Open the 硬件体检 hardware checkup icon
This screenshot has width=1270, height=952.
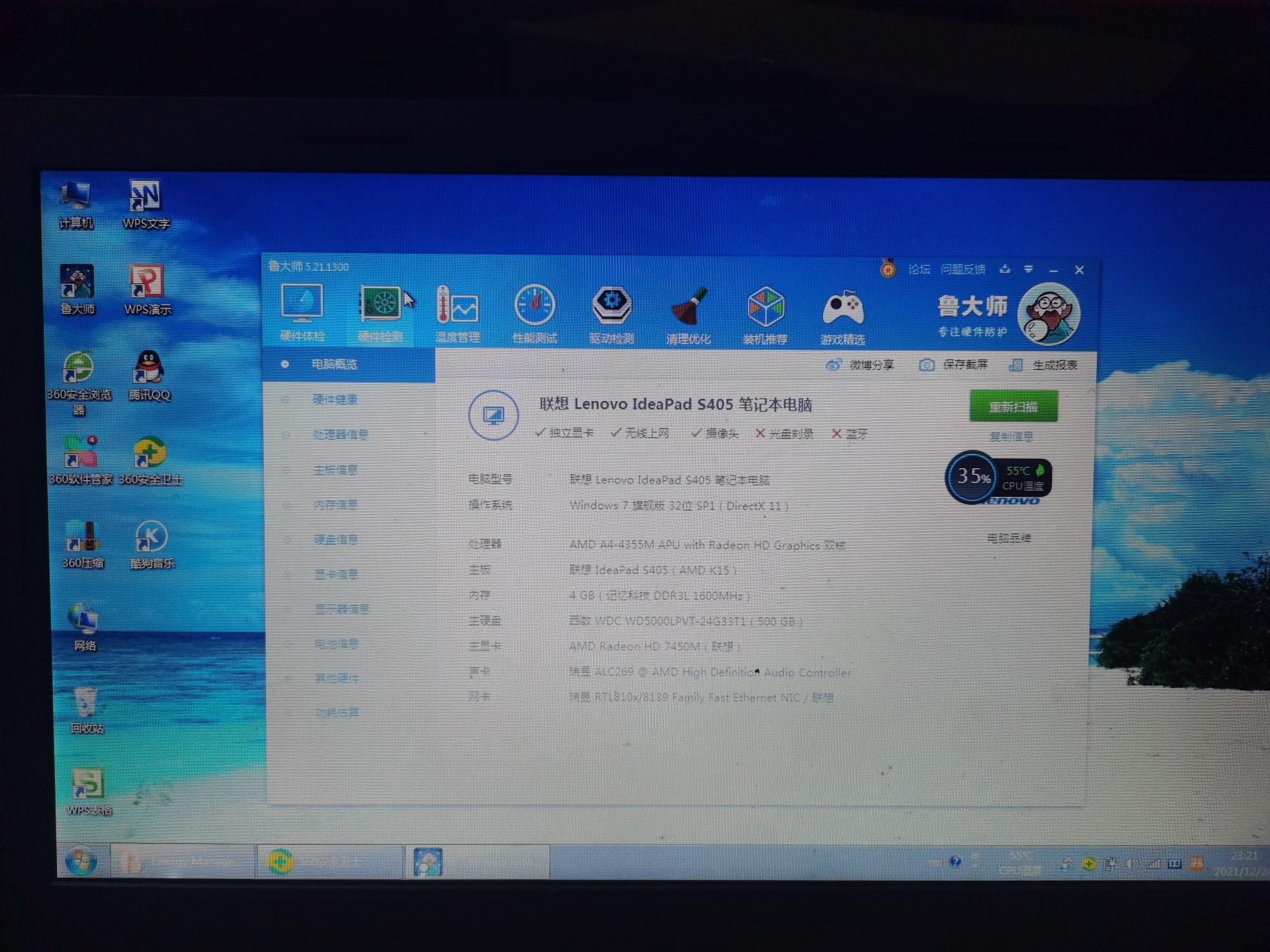click(302, 313)
